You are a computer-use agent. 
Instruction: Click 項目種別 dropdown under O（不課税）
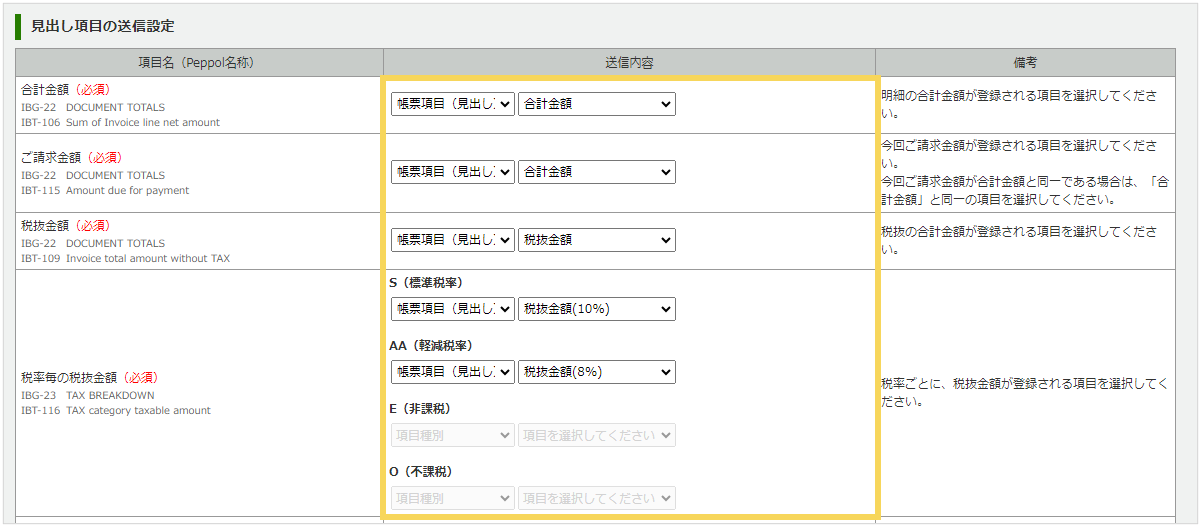[452, 498]
